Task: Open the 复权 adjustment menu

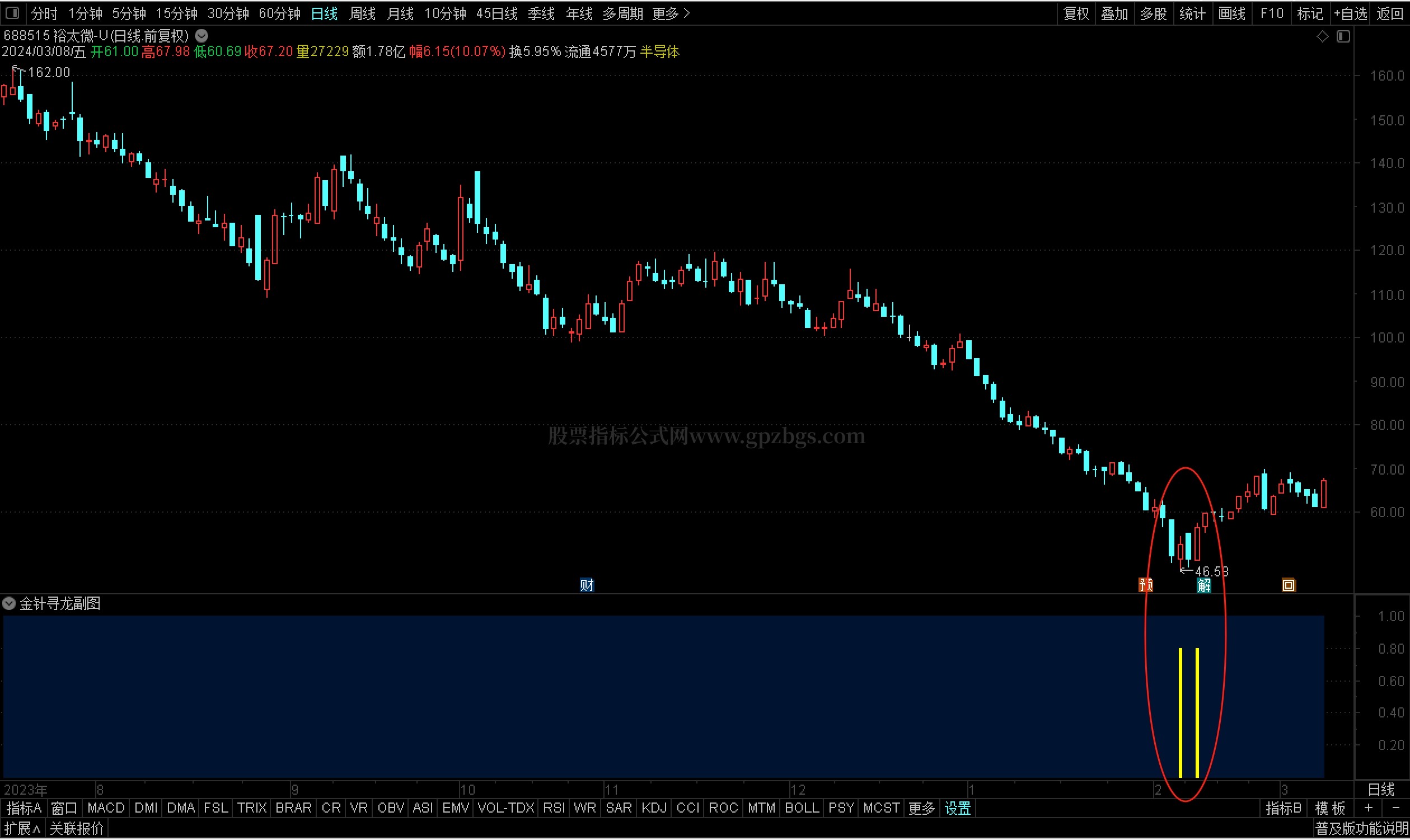Action: (1076, 13)
